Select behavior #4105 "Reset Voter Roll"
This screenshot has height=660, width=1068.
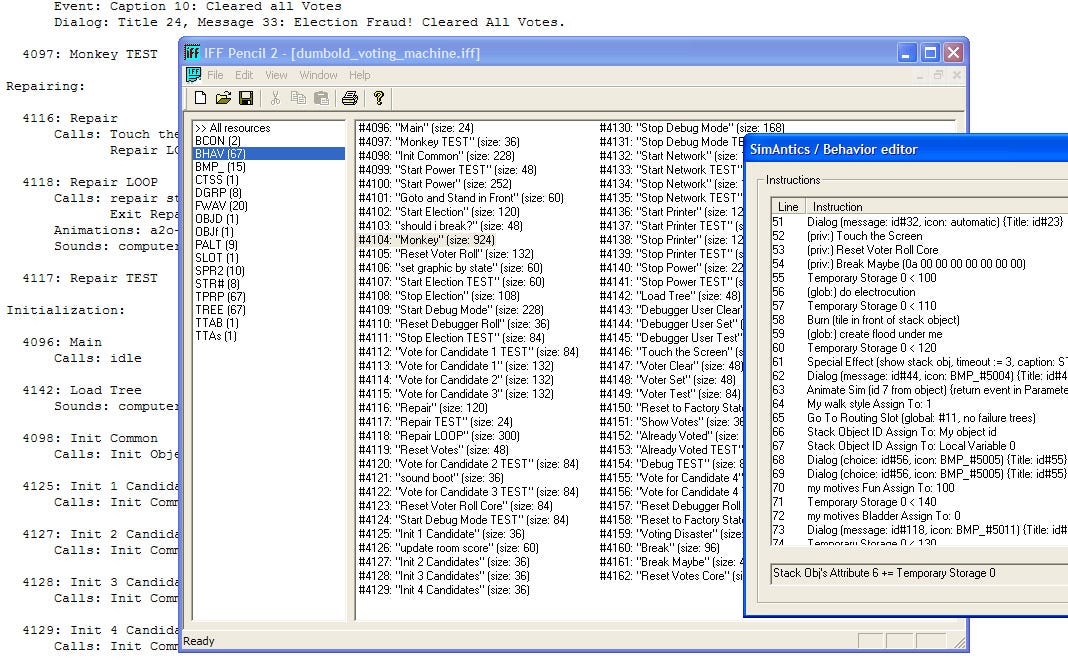pos(446,253)
